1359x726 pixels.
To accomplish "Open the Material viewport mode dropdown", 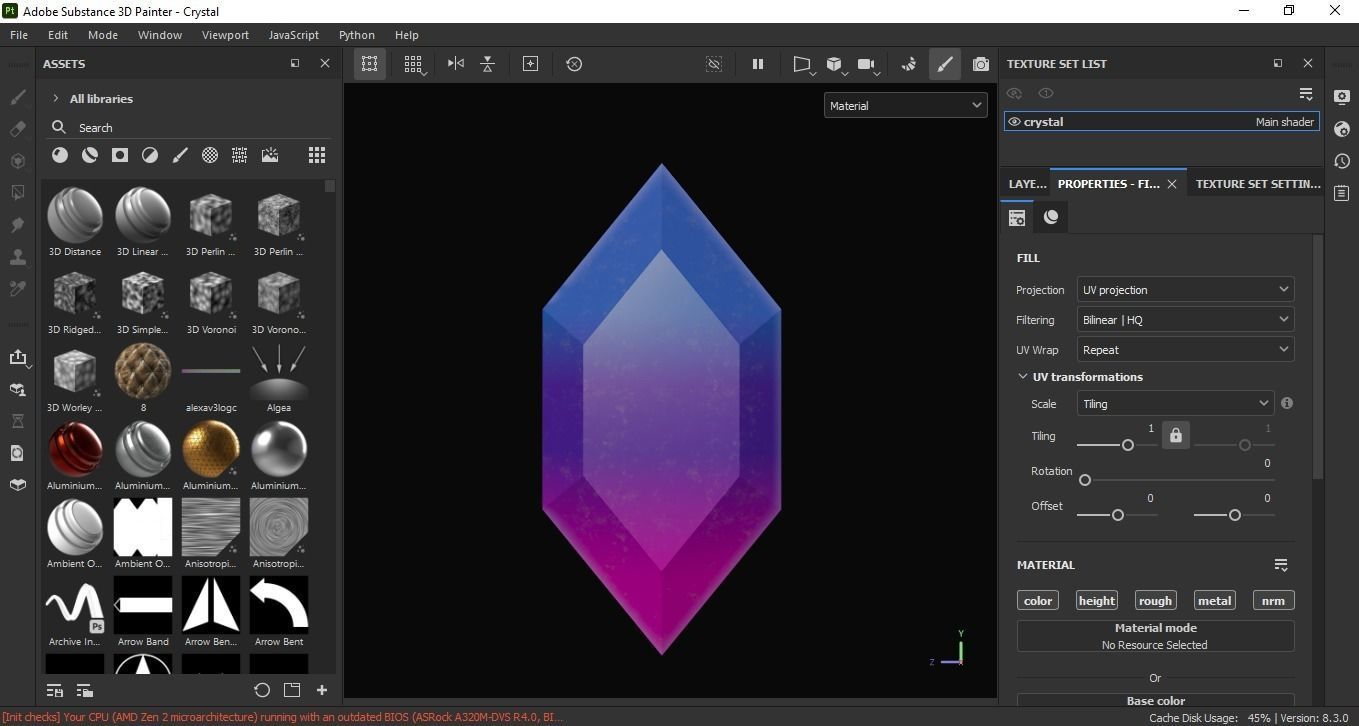I will pos(906,105).
